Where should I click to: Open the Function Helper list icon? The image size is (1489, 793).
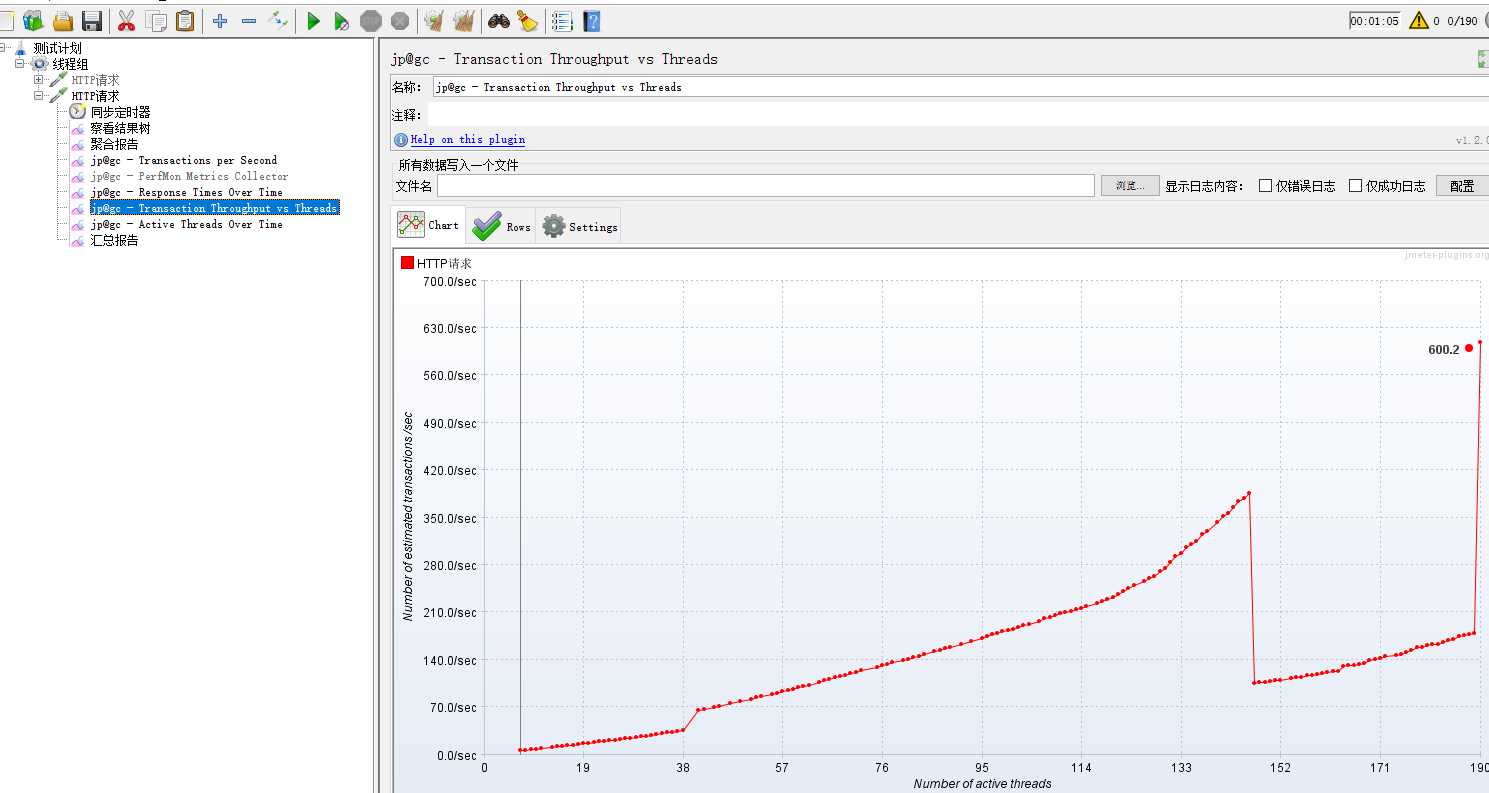562,20
